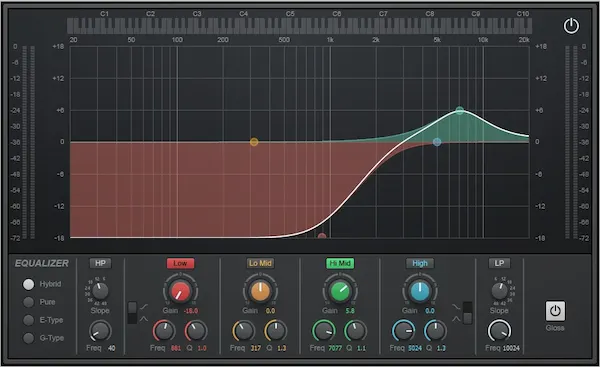Select the Hybrid EQ mode

coord(28,284)
